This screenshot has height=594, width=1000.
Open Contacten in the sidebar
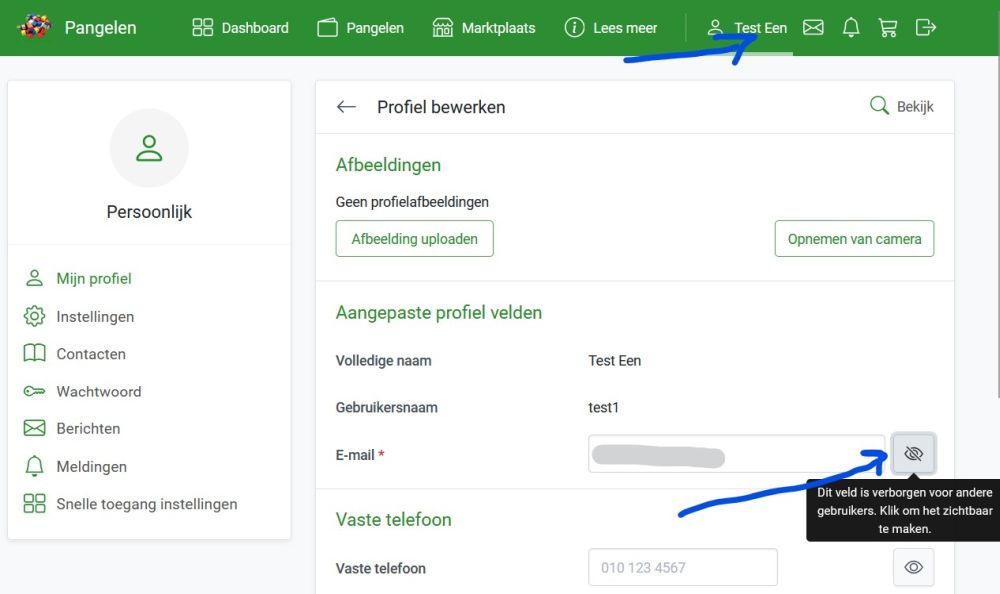[x=75, y=353]
